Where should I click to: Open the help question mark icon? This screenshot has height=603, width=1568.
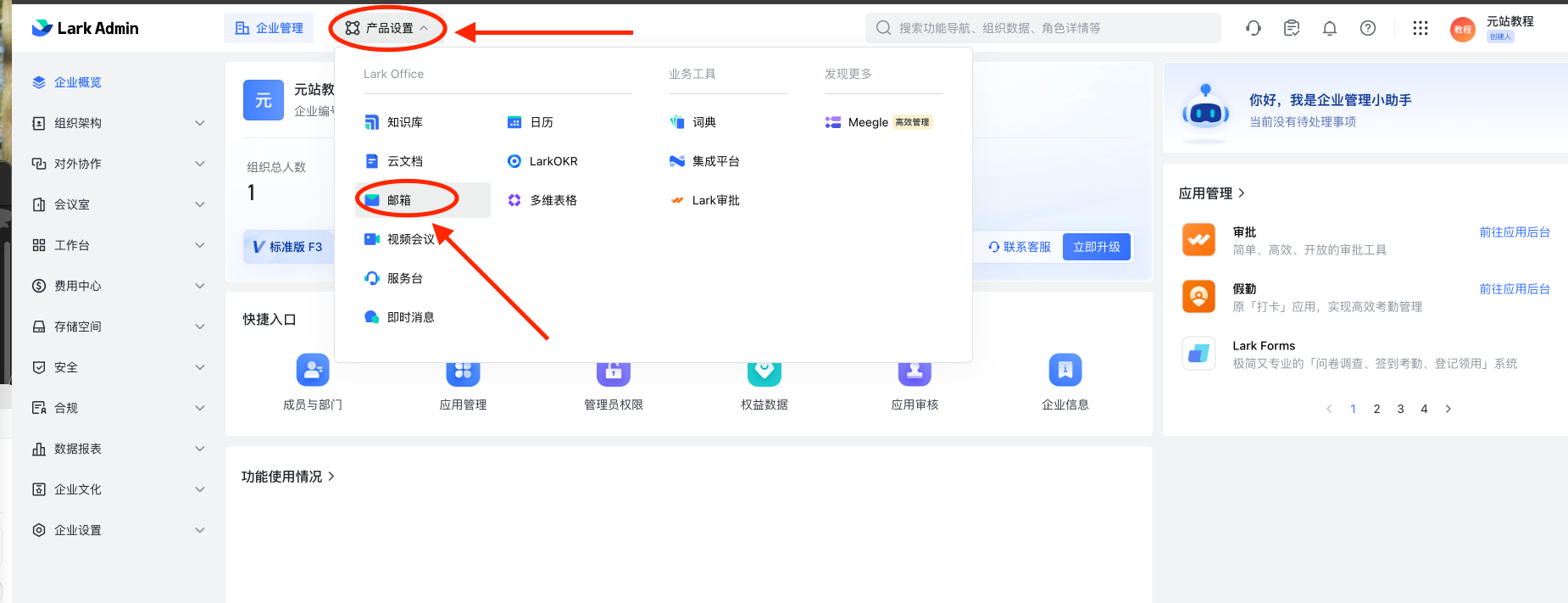click(x=1368, y=28)
